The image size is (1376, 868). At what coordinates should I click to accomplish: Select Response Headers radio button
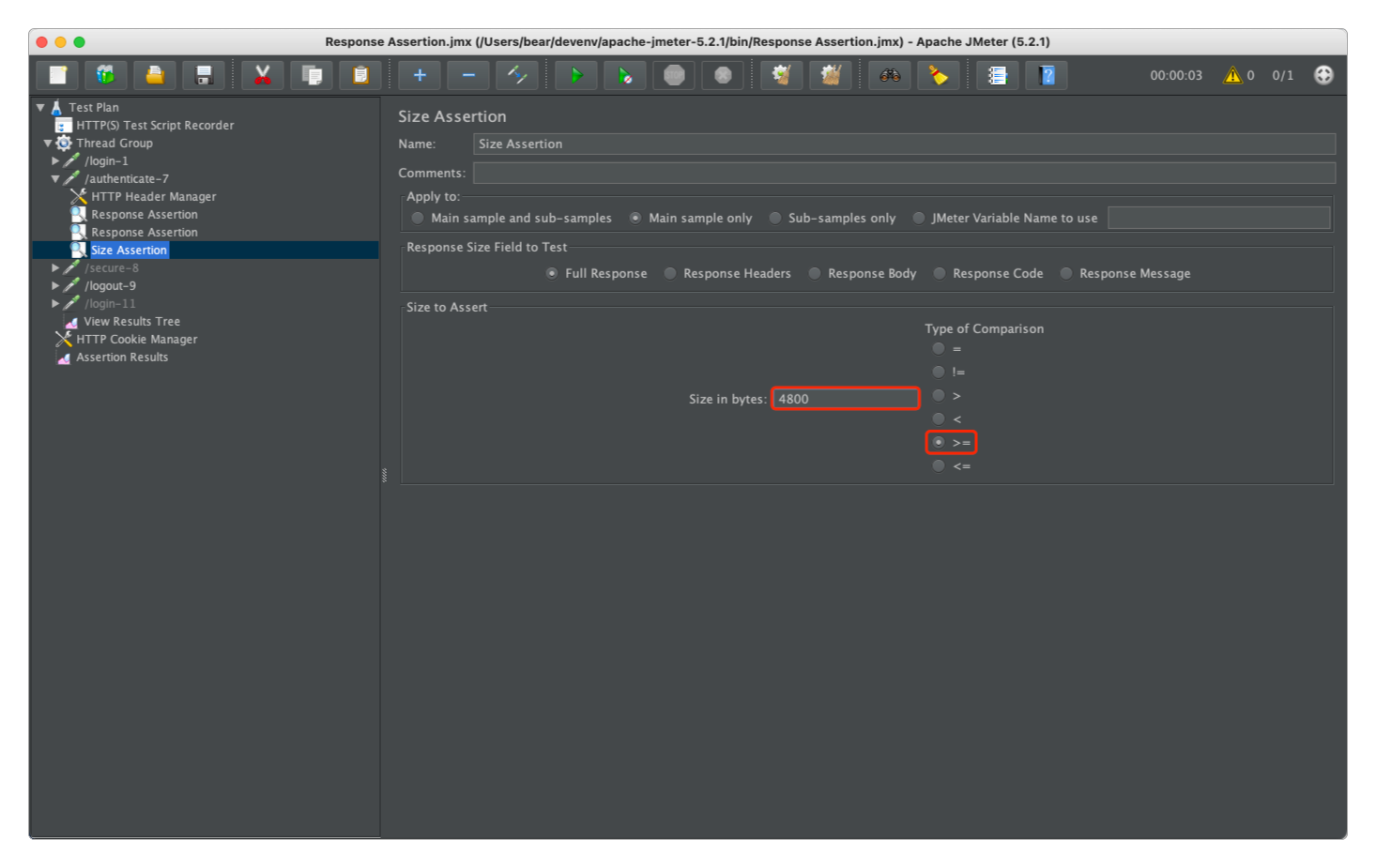click(x=670, y=273)
